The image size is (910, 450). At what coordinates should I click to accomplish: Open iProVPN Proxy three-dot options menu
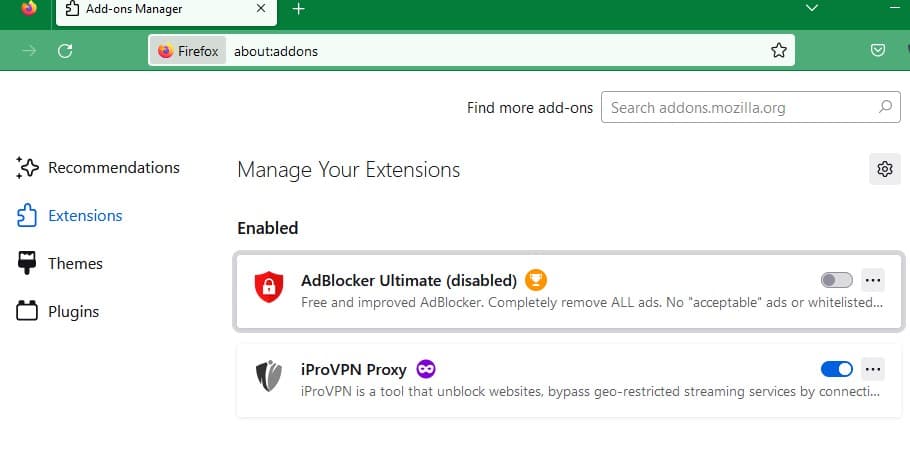[x=873, y=369]
